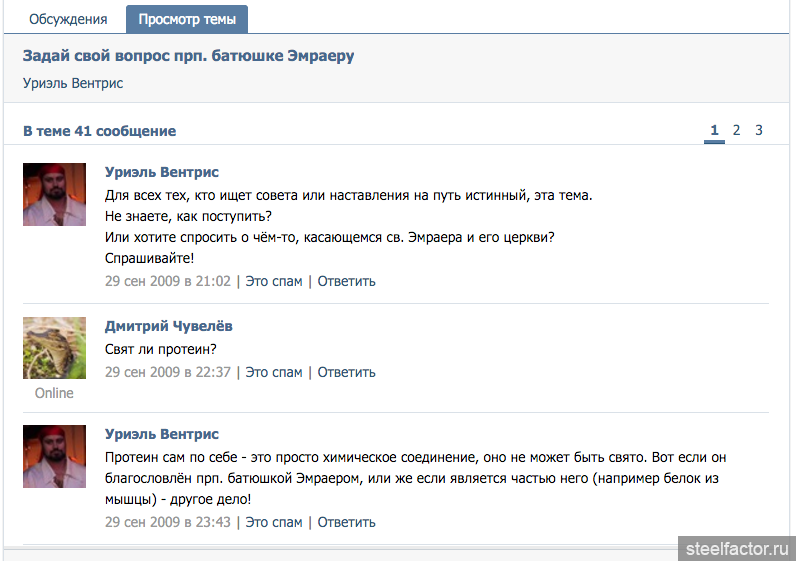Image resolution: width=796 pixels, height=561 pixels.
Task: Click Уриэль Вентрис name on the 21:02 post
Action: (162, 172)
